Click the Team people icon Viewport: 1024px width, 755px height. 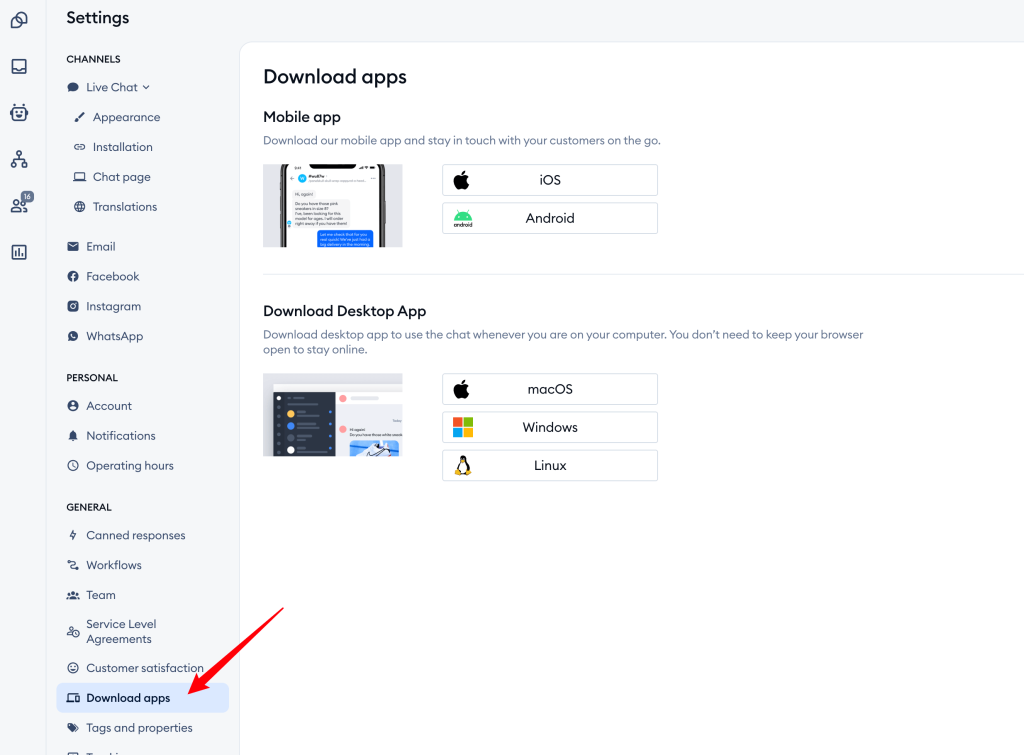pos(73,595)
